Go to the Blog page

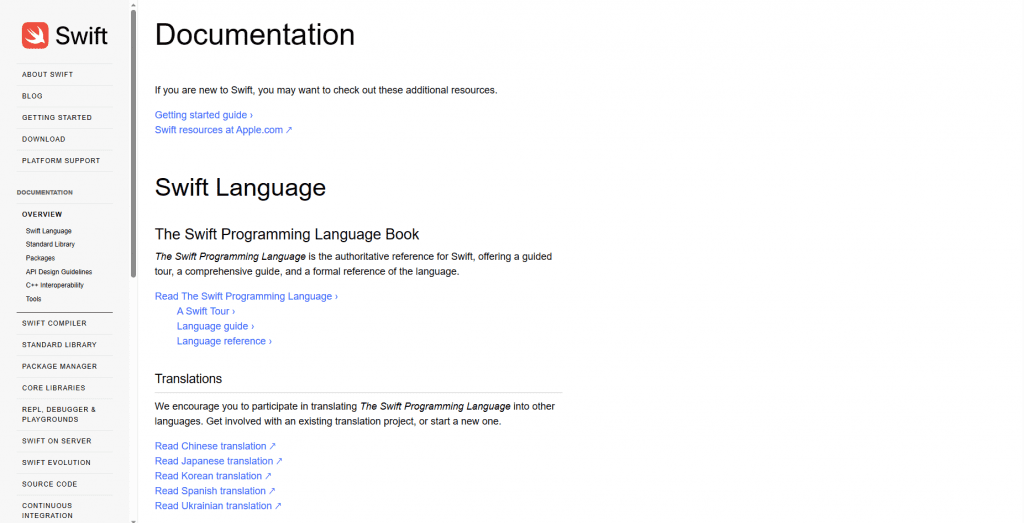click(x=32, y=96)
